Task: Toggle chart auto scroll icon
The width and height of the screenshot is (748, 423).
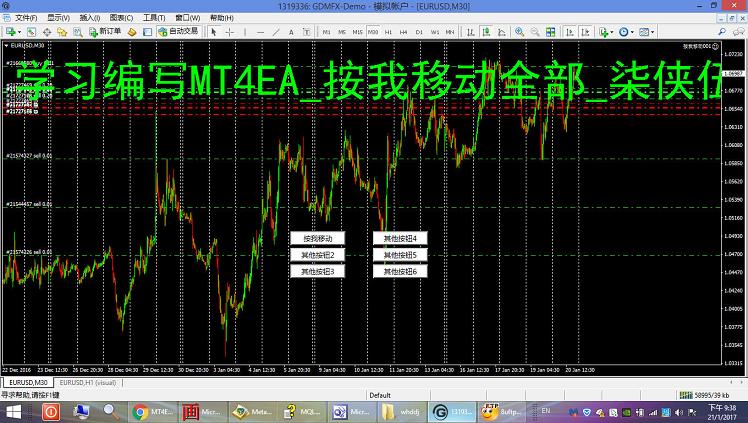Action: click(570, 32)
